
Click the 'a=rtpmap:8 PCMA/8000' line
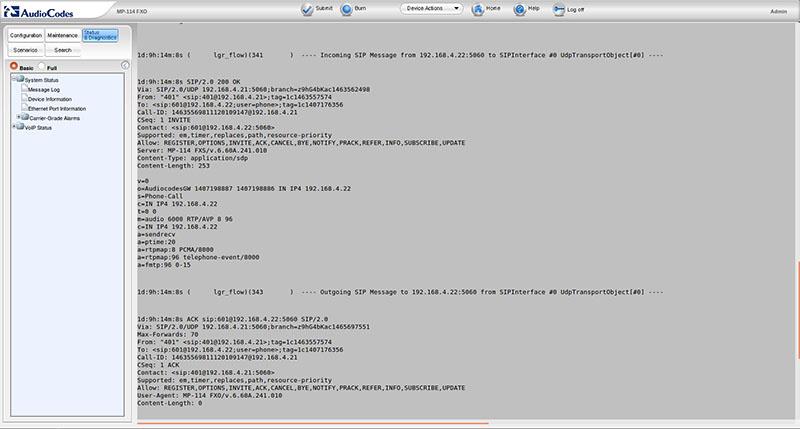[x=176, y=249]
